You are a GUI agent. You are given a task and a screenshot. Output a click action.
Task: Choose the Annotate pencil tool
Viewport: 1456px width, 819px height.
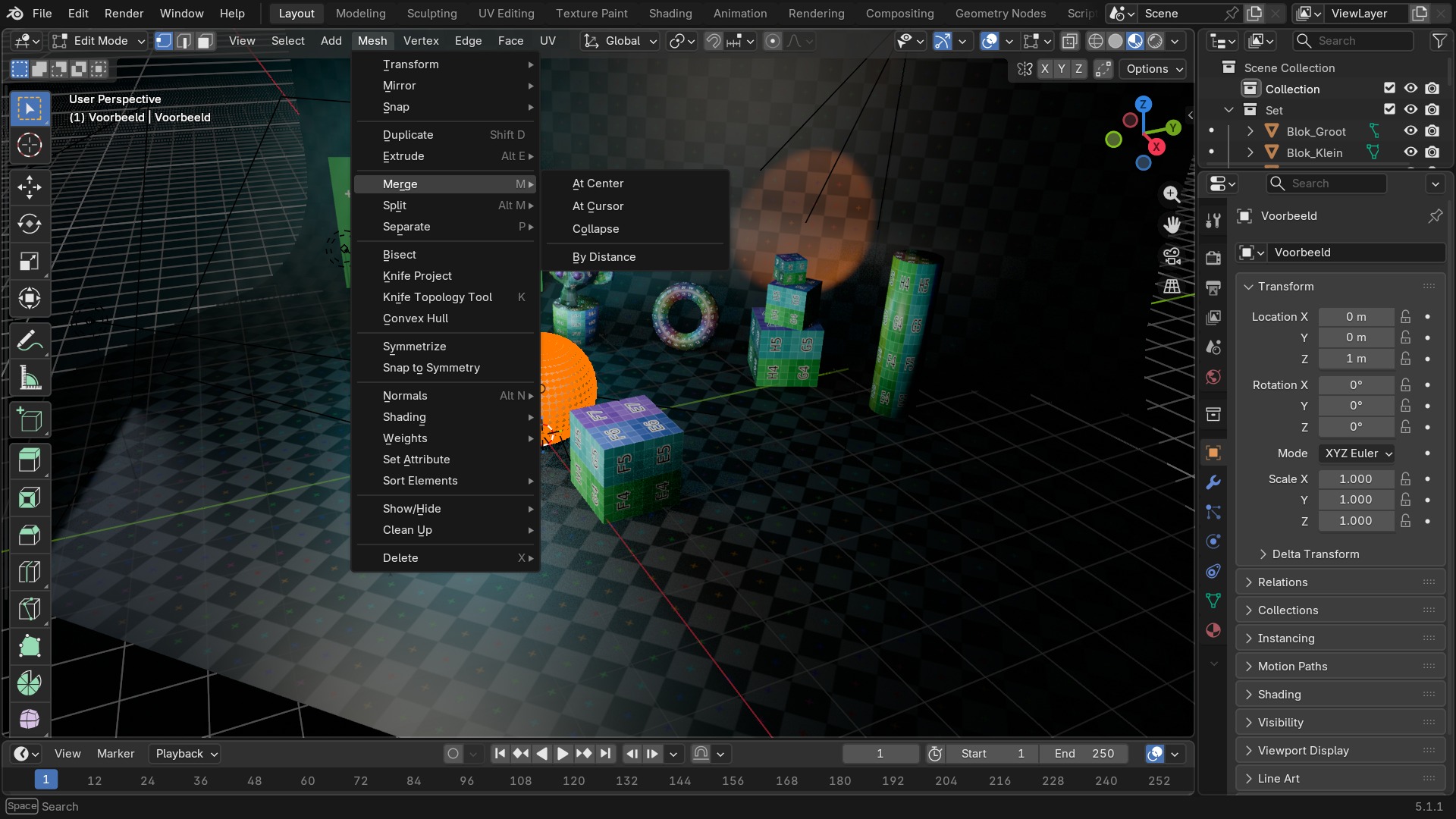point(30,341)
